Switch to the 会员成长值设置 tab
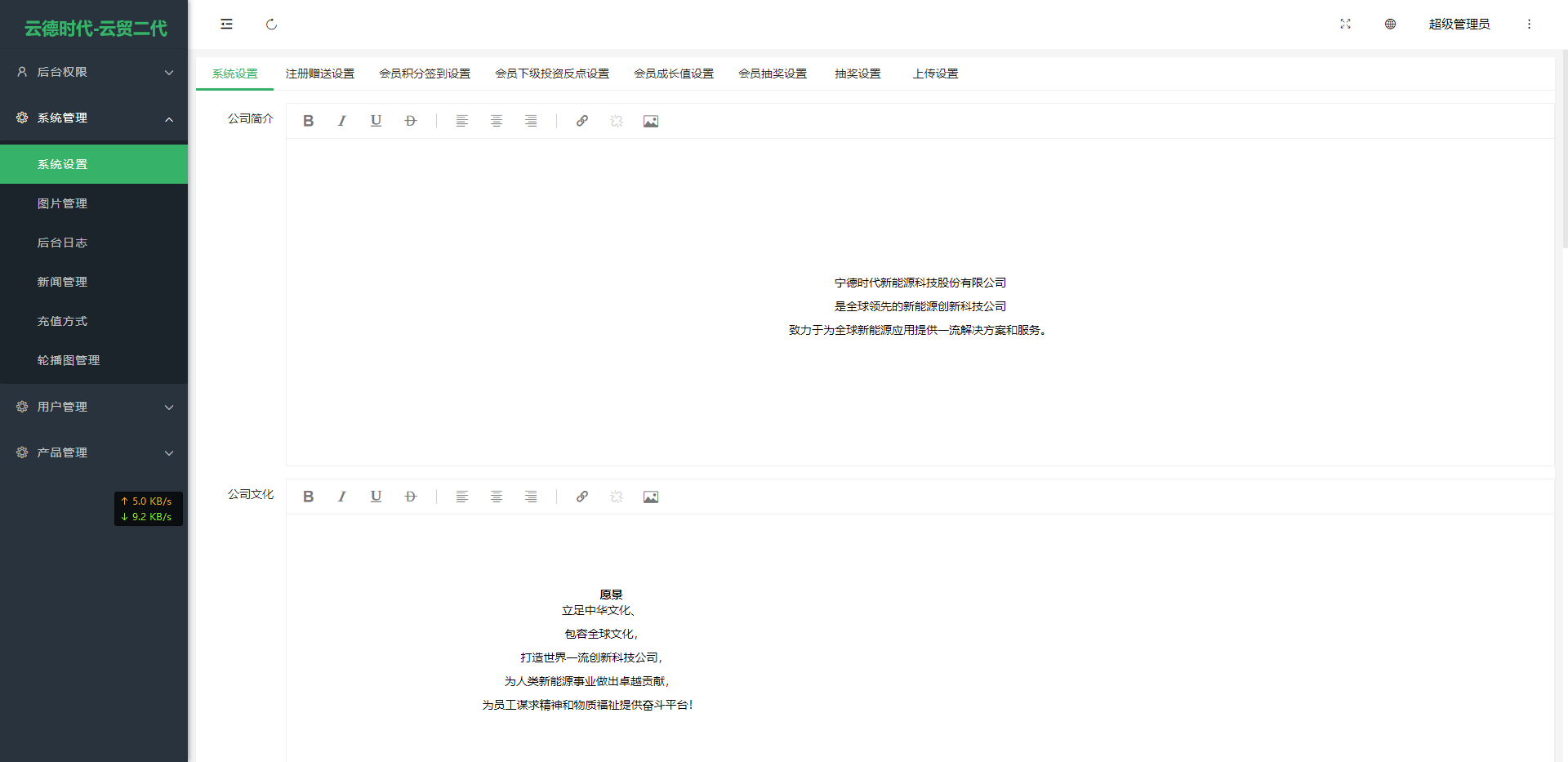 coord(674,74)
